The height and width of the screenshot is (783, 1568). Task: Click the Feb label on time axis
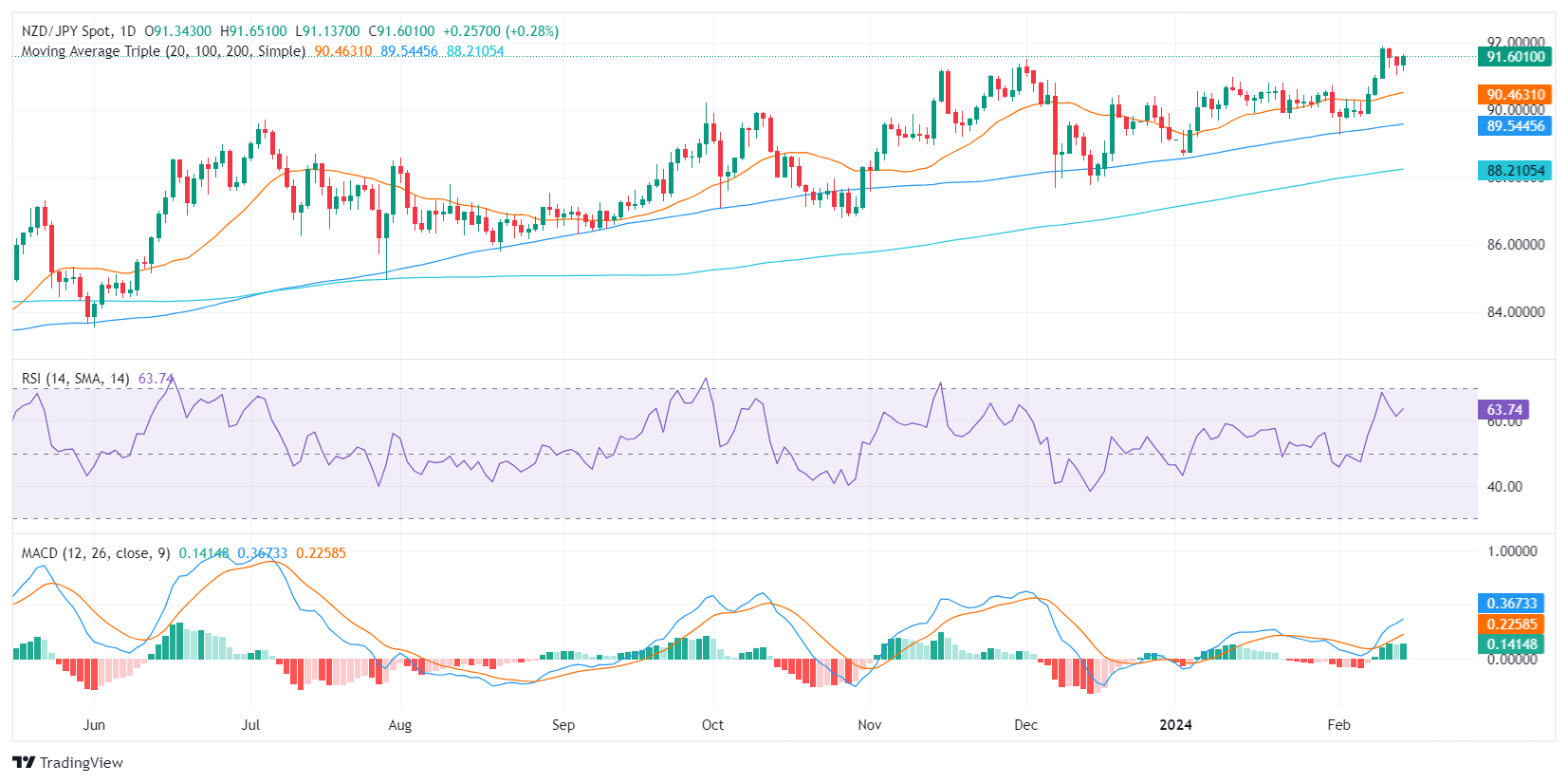point(1337,725)
